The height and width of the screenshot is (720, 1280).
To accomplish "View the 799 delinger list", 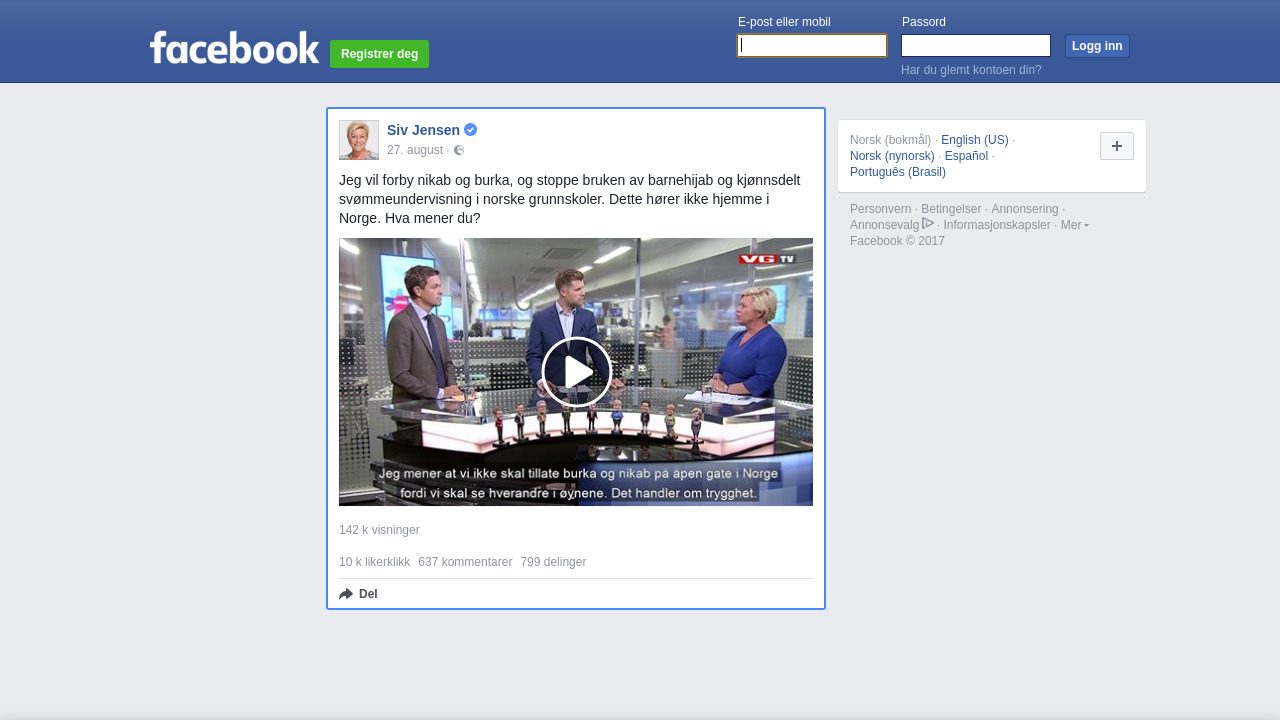I will click(553, 562).
